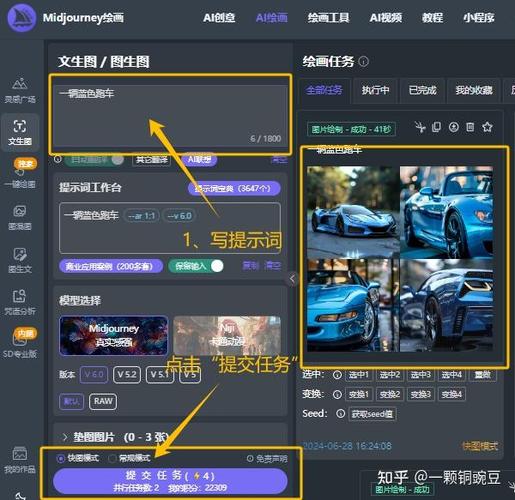Click info icon left of translate toggle
515x500 pixels.
coord(58,159)
